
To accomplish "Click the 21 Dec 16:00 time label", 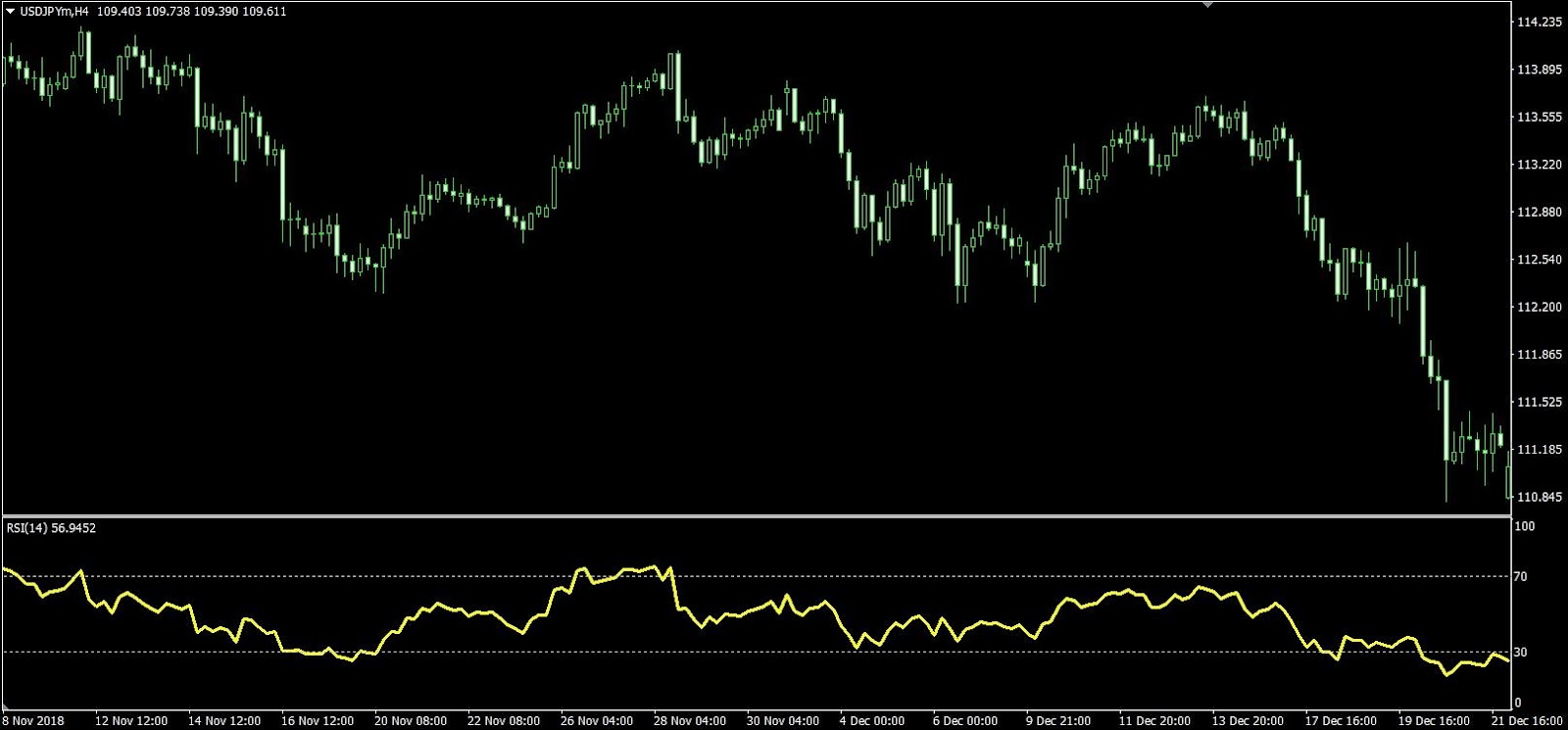I will point(1528,721).
